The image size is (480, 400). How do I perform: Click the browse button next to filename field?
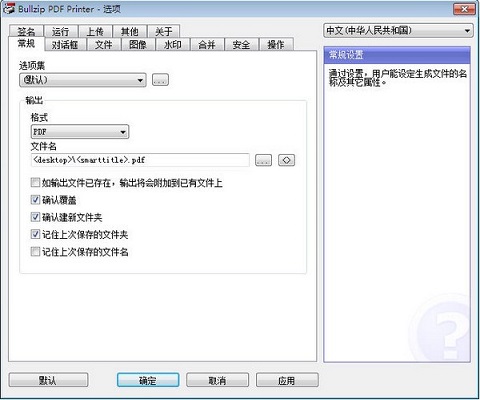point(263,160)
